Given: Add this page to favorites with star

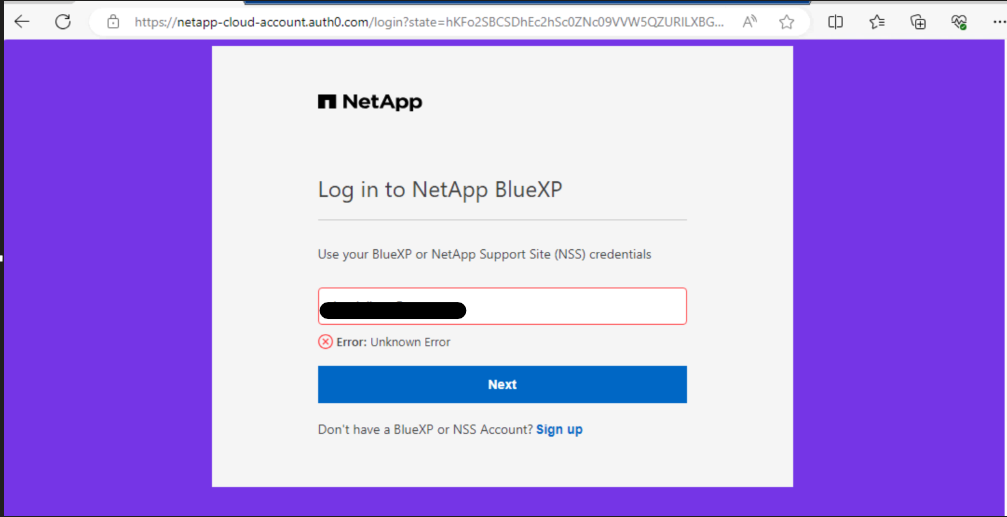Looking at the screenshot, I should [787, 21].
